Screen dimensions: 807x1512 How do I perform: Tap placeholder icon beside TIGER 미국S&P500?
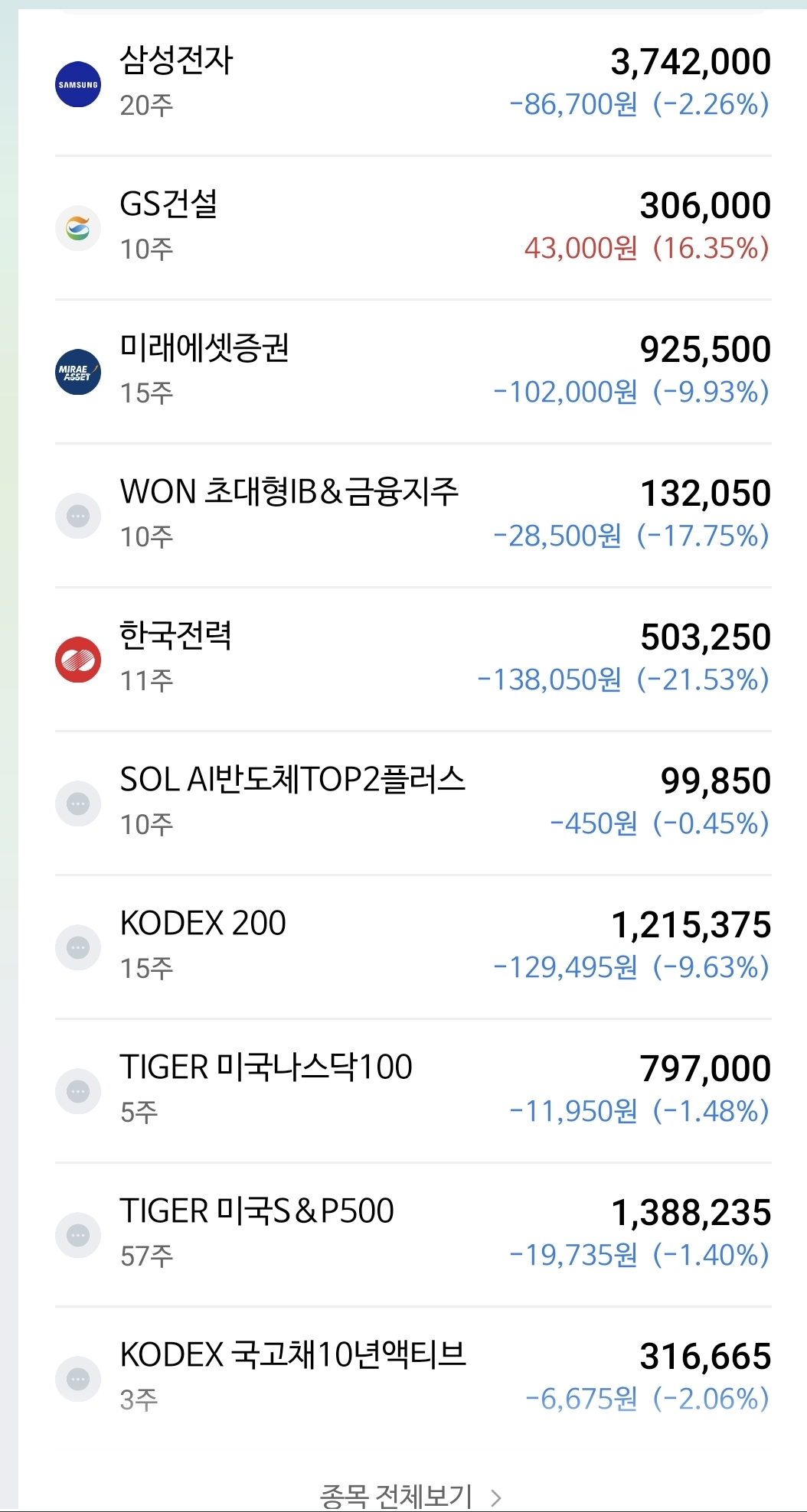point(78,1235)
